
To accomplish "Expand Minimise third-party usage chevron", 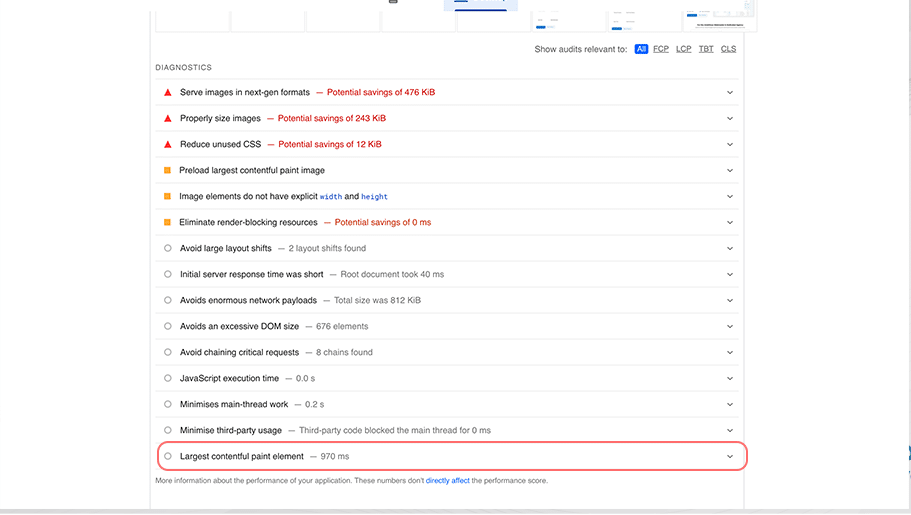I will coord(730,430).
